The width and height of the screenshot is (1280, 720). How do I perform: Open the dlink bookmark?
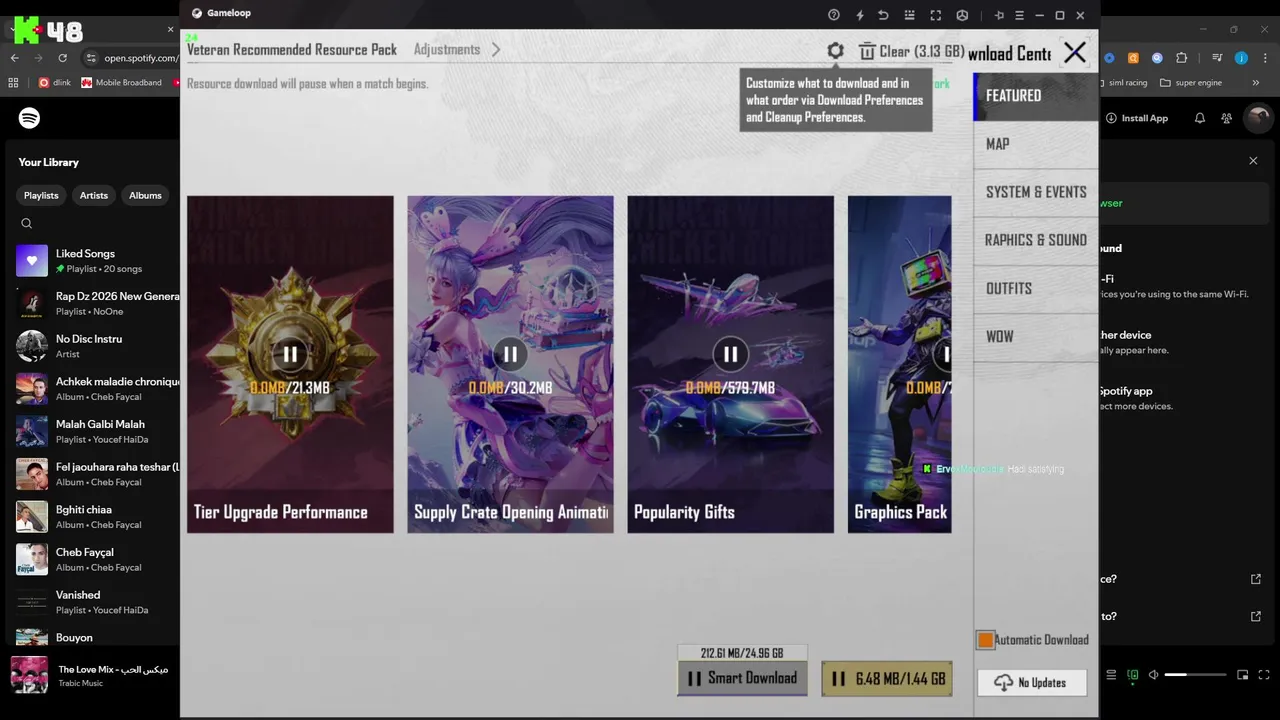point(55,83)
